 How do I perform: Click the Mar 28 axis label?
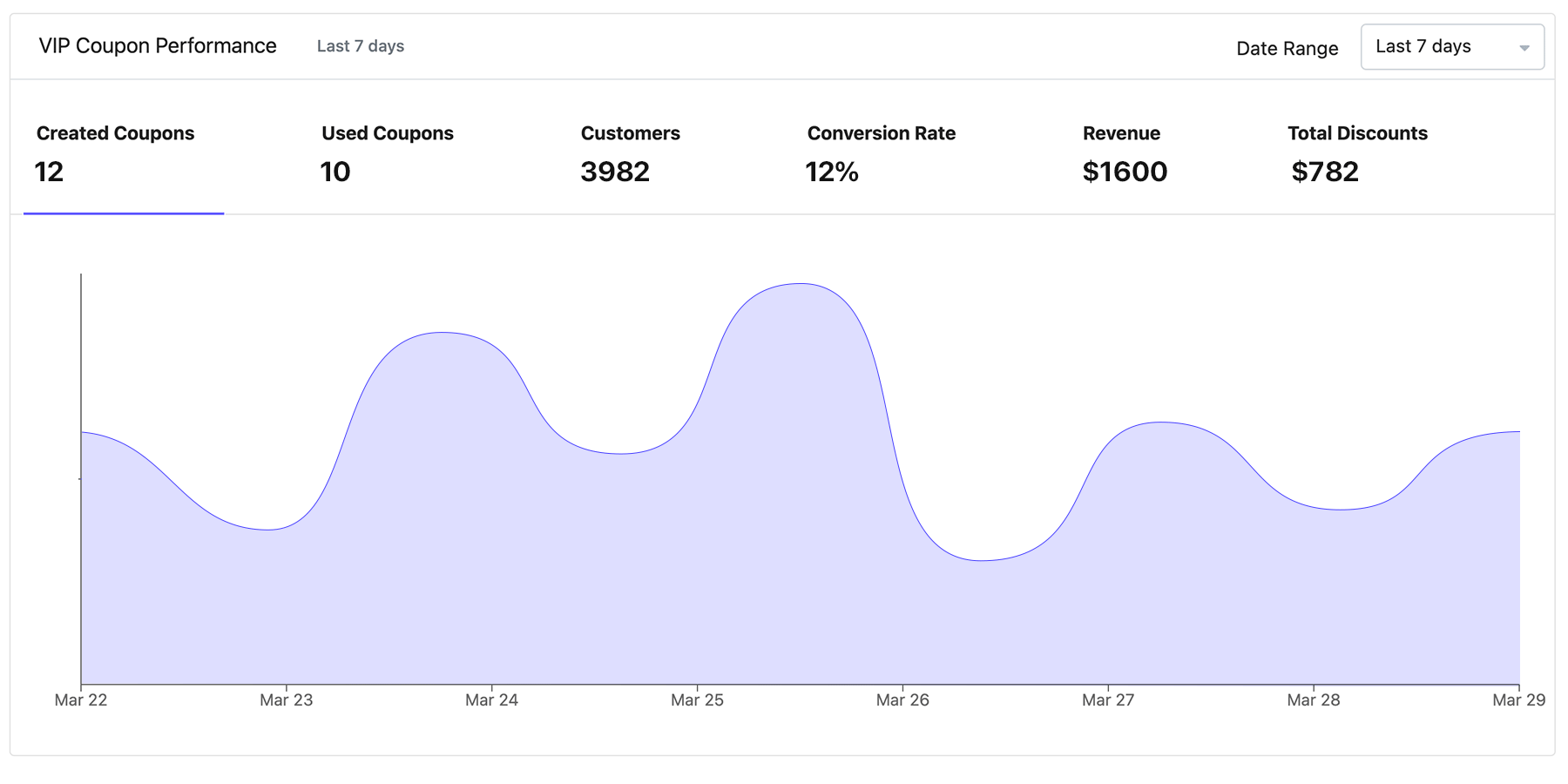point(1314,700)
